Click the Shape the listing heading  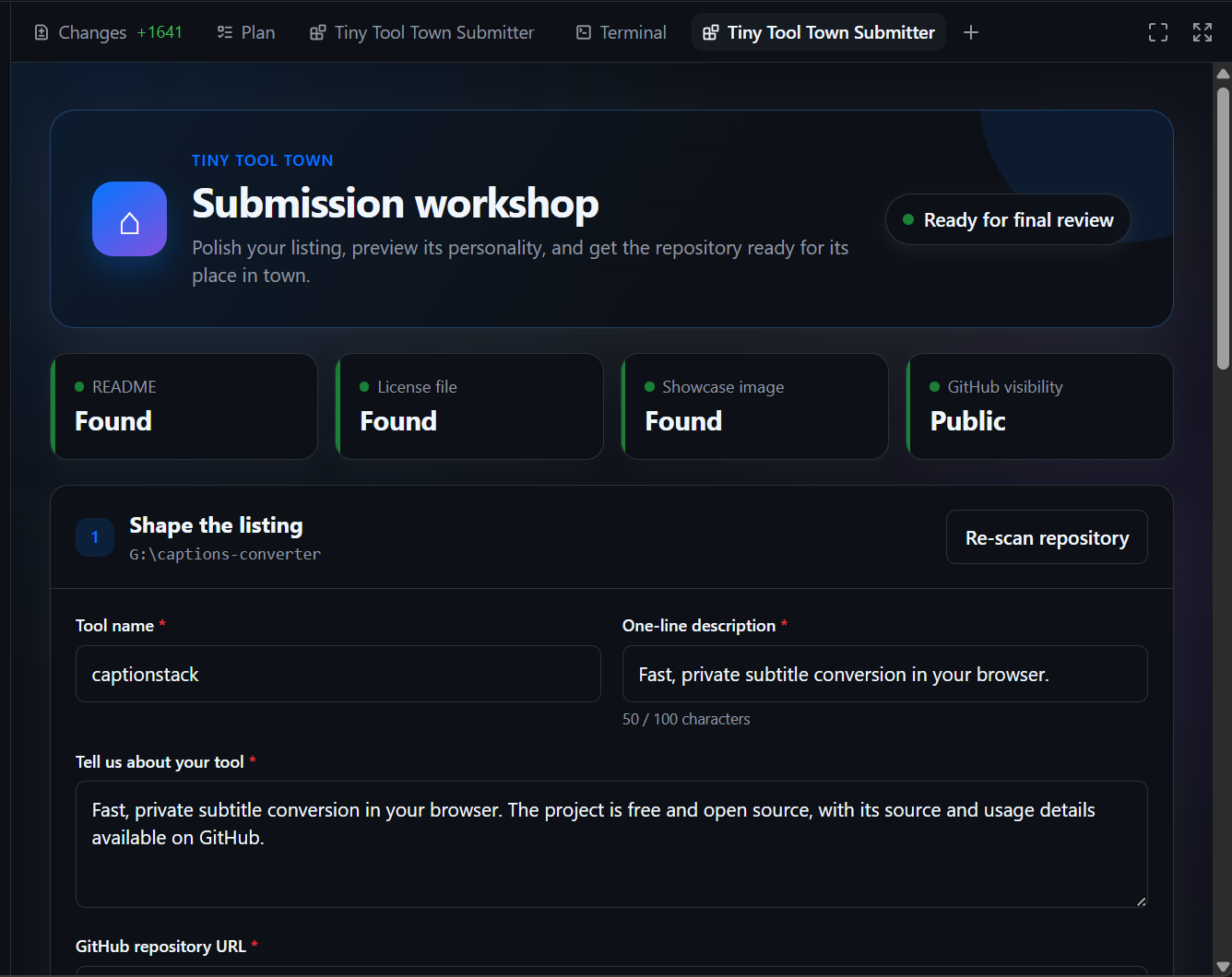(x=216, y=525)
